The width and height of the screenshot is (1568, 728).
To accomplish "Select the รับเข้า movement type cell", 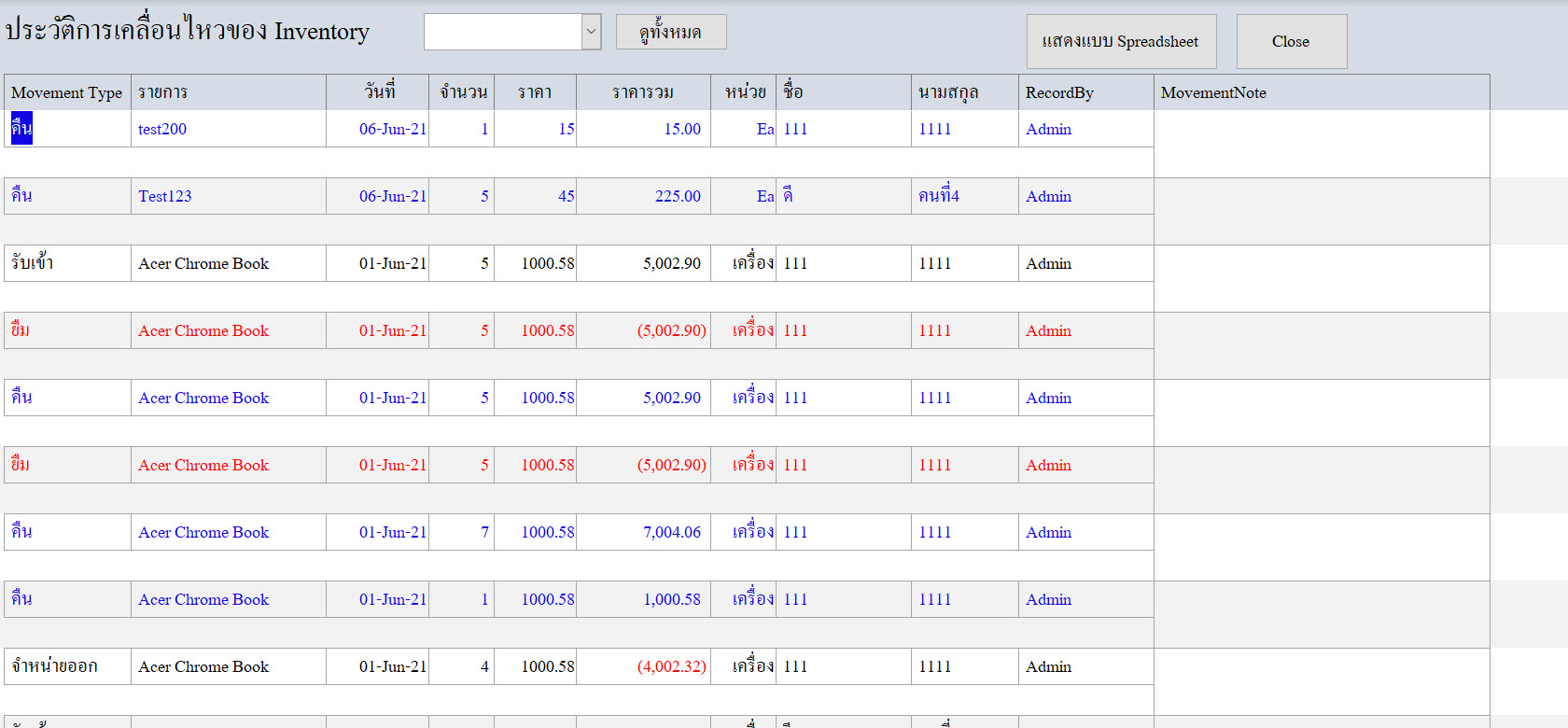I will [x=67, y=263].
